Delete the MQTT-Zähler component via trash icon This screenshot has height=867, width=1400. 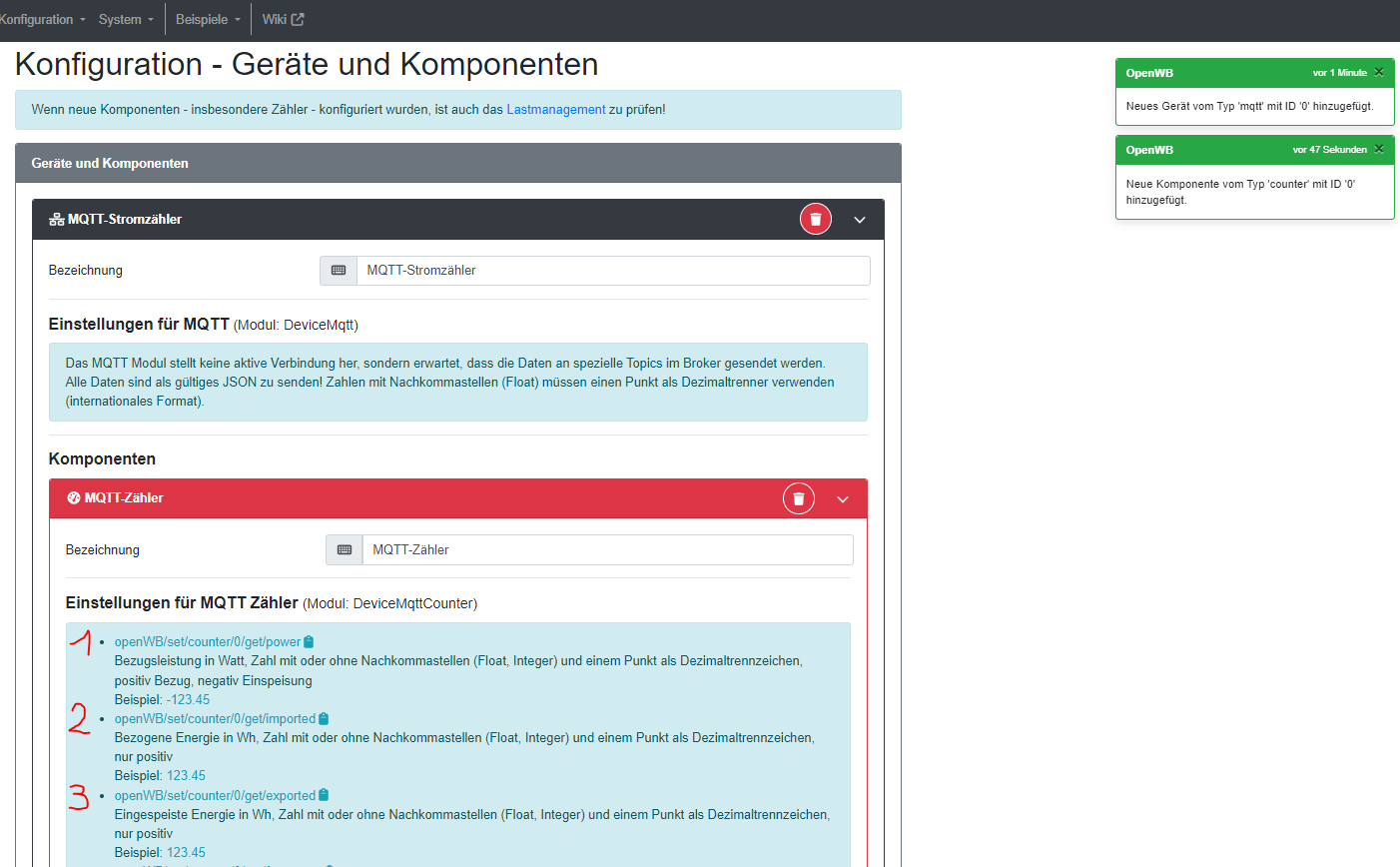(799, 498)
